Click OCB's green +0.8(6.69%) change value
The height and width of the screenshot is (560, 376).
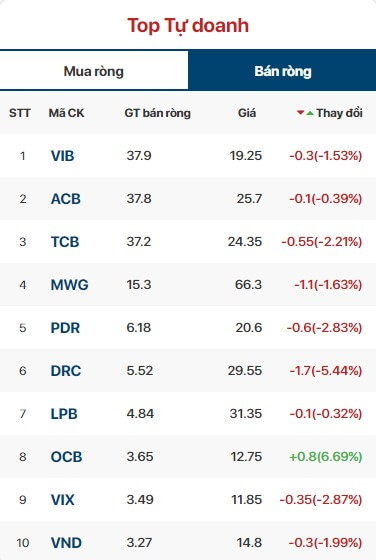[x=326, y=456]
